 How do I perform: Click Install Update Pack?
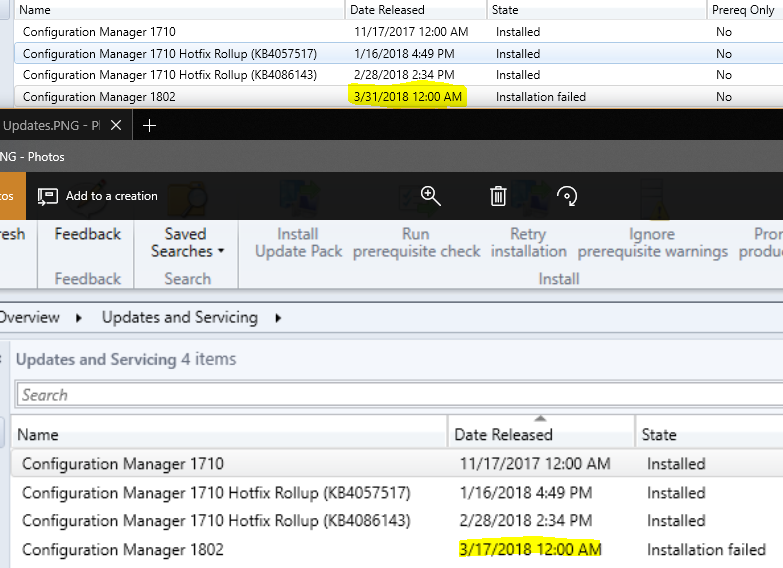pyautogui.click(x=298, y=242)
